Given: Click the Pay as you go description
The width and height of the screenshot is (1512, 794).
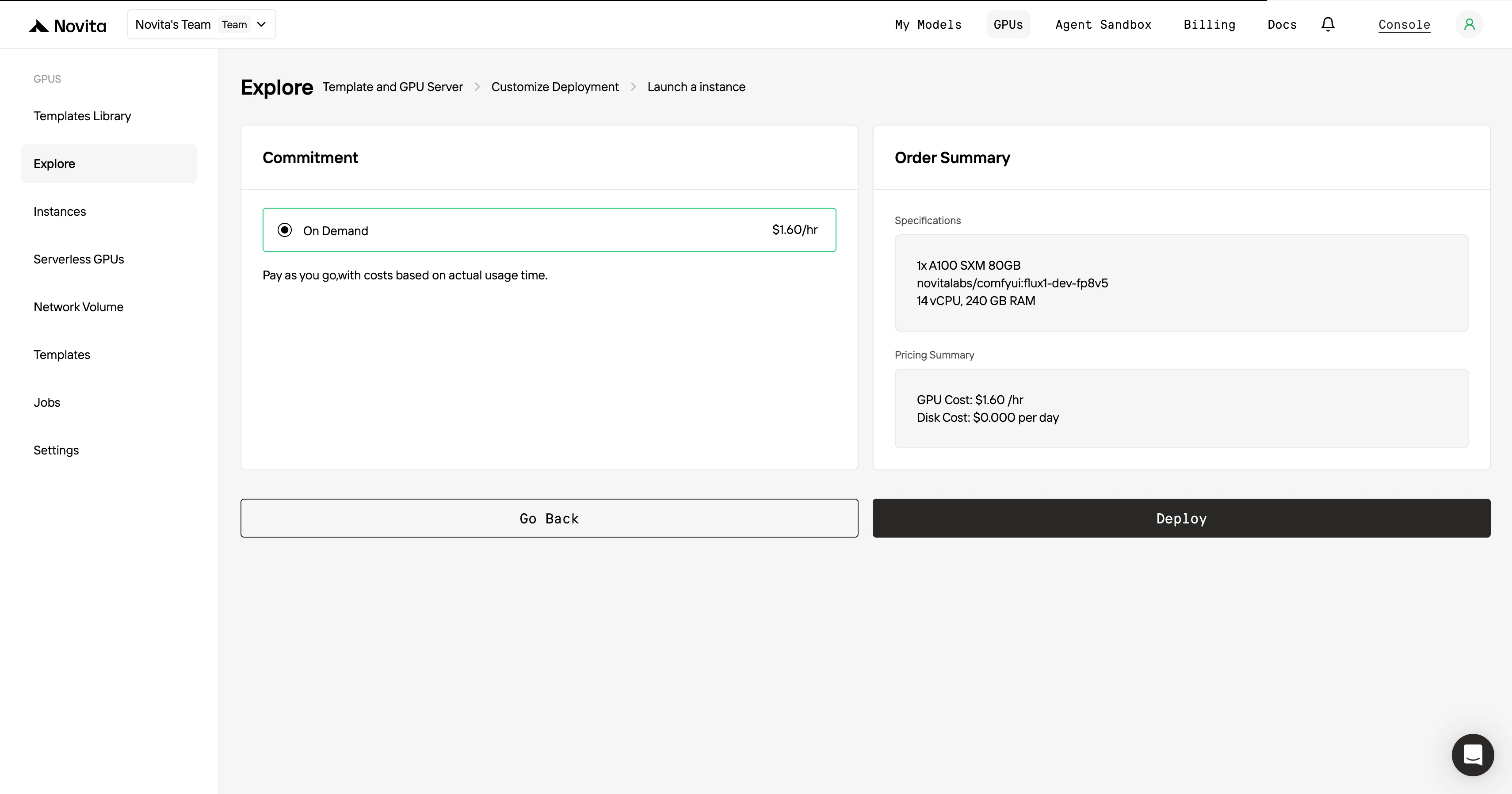Looking at the screenshot, I should [x=405, y=275].
